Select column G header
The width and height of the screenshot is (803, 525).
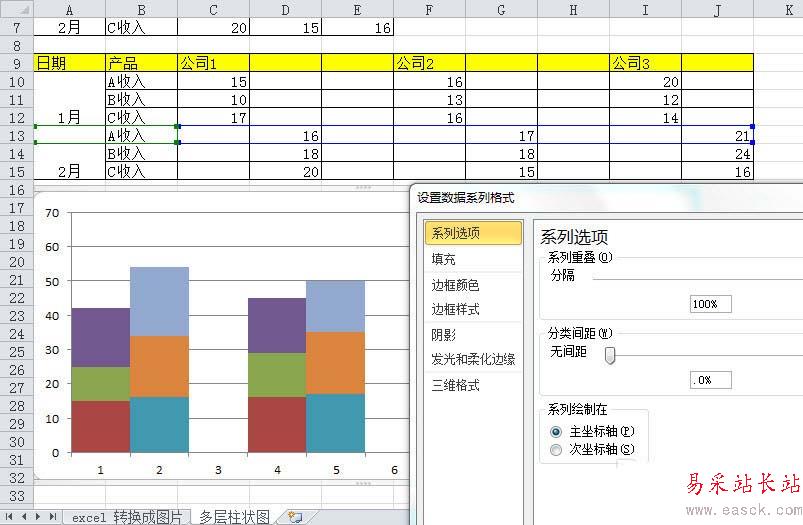[x=501, y=9]
